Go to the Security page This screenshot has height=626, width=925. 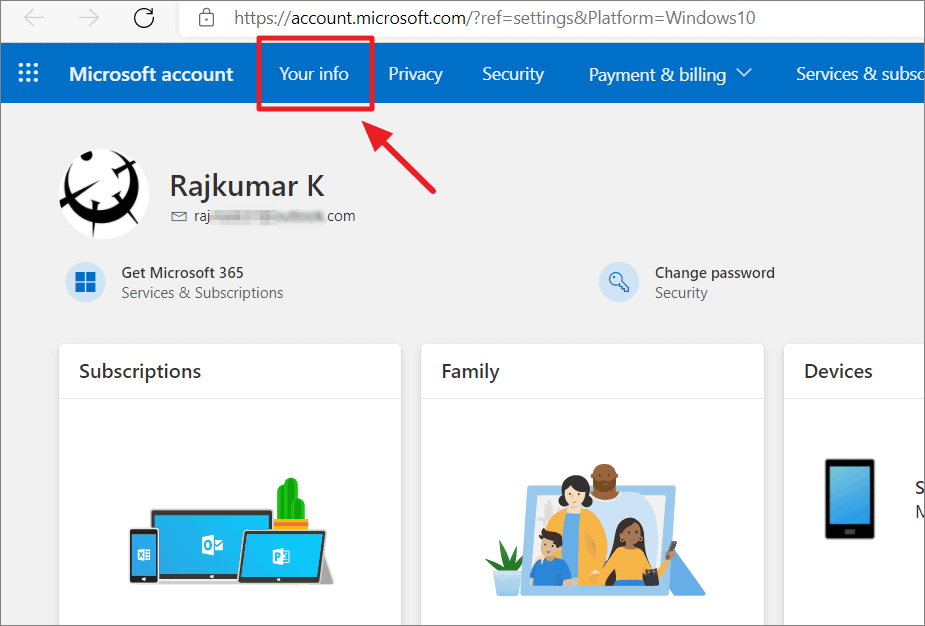512,73
